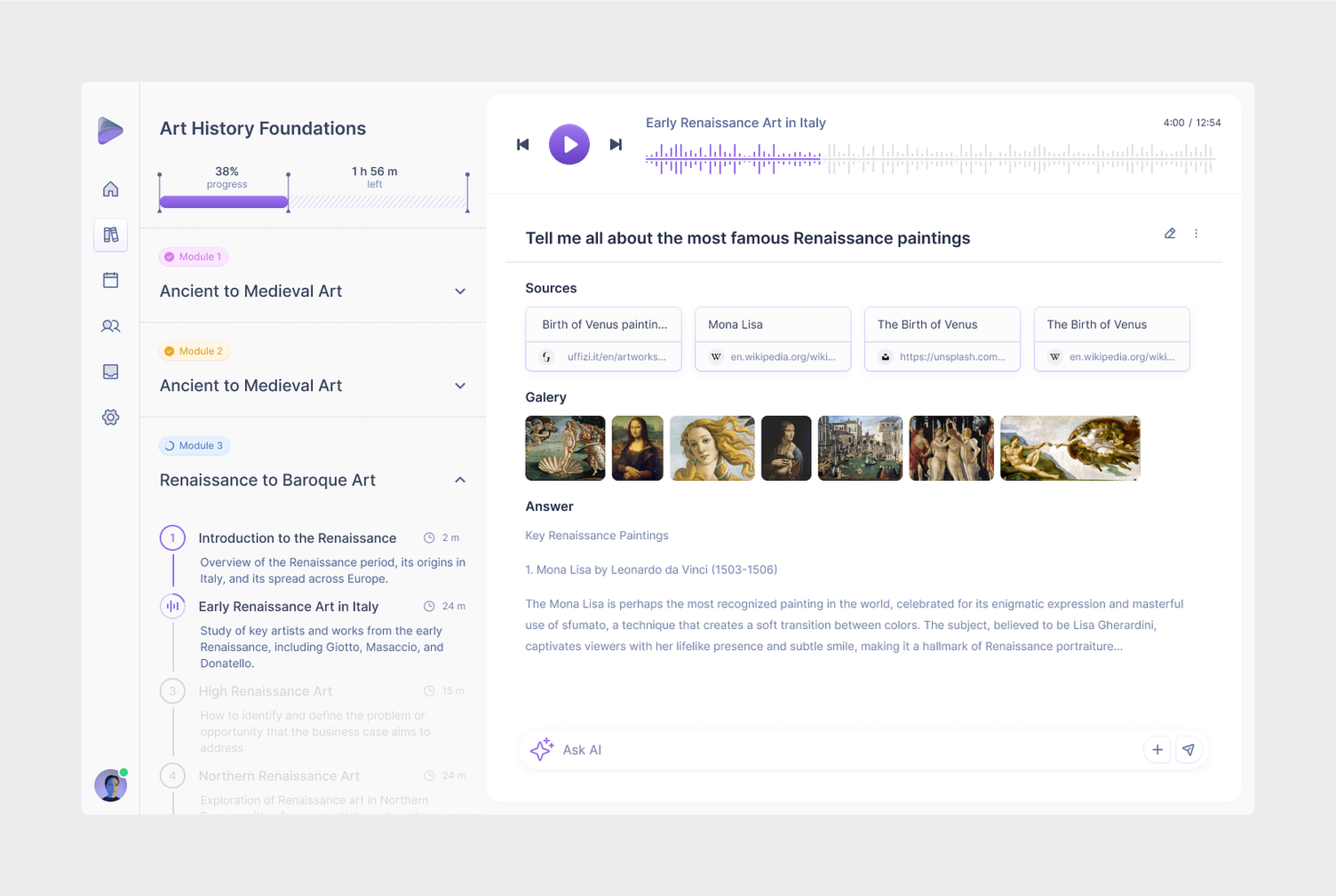Viewport: 1336px width, 896px height.
Task: Click the Sources section heading
Action: point(551,288)
